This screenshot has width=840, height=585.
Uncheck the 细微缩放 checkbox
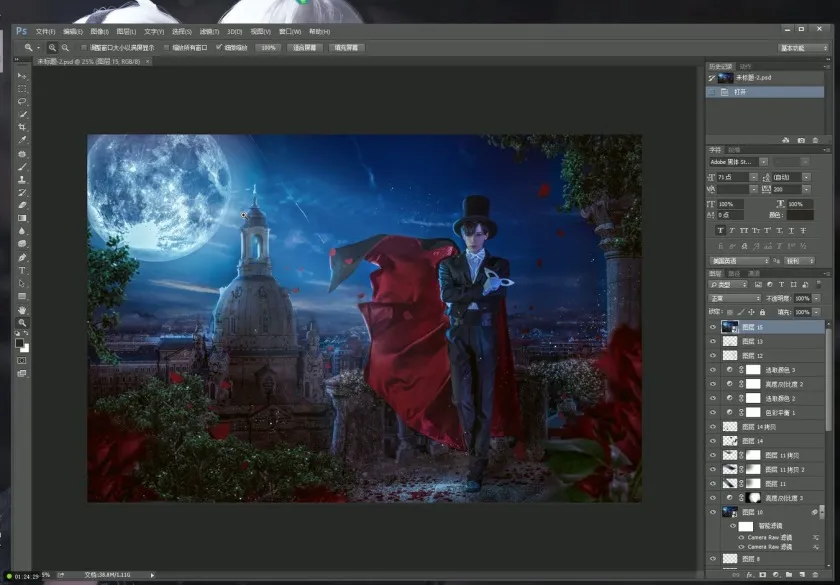point(219,47)
